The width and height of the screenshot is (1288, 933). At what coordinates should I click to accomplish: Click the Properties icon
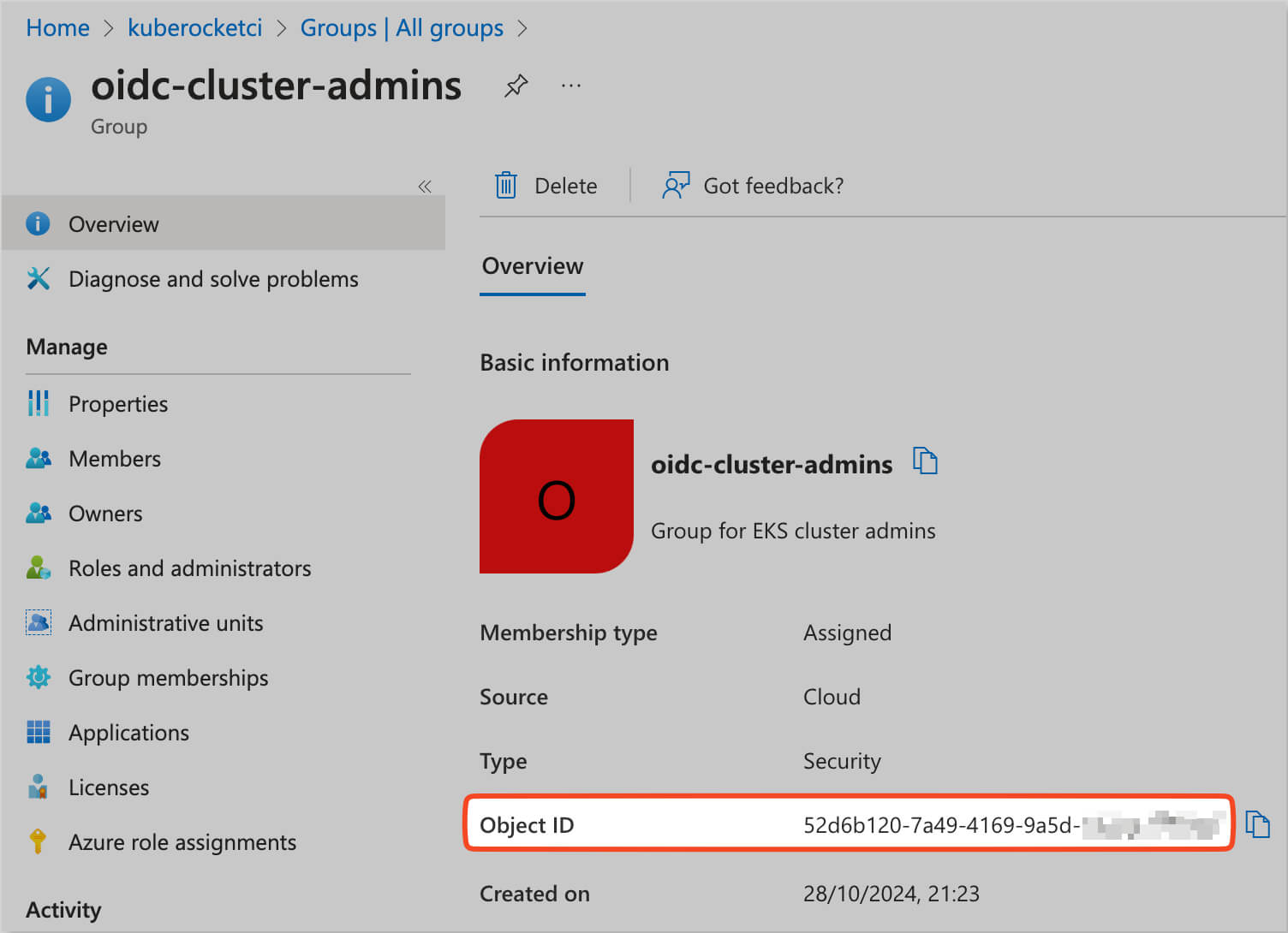coord(39,403)
